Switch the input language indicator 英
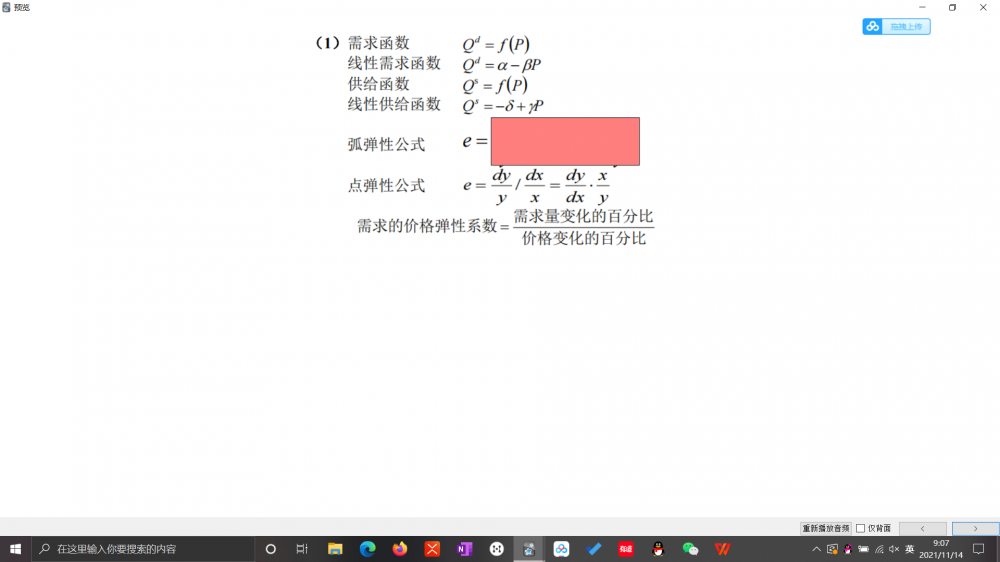Image resolution: width=1000 pixels, height=562 pixels. tap(909, 549)
